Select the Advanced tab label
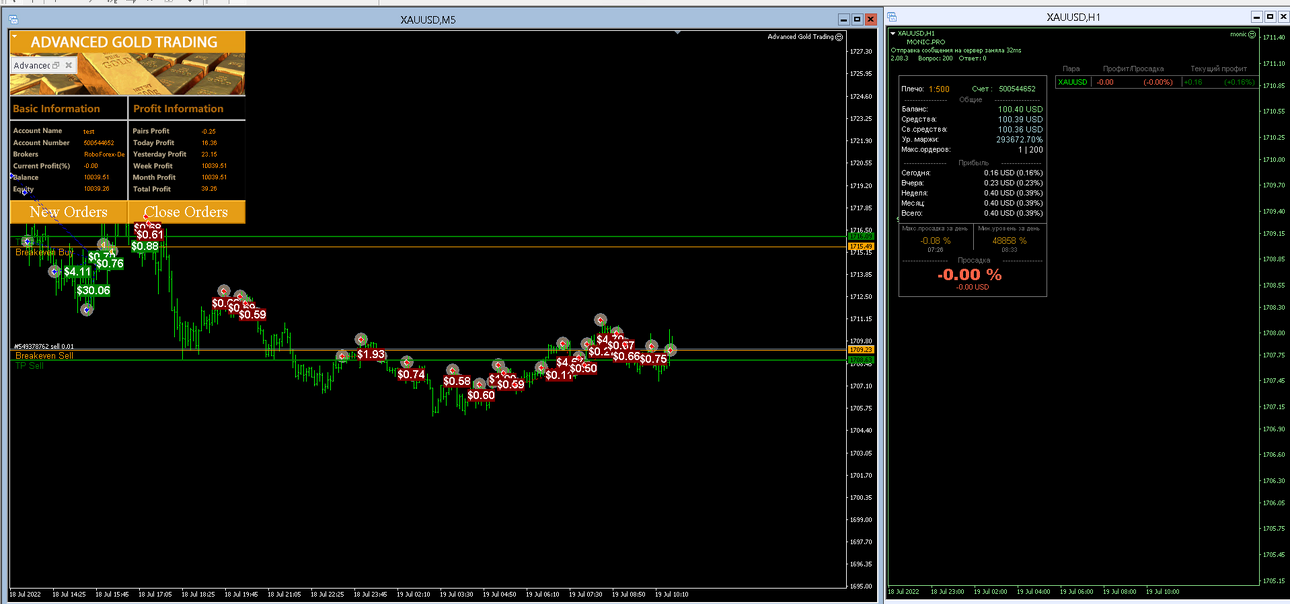 click(32, 65)
